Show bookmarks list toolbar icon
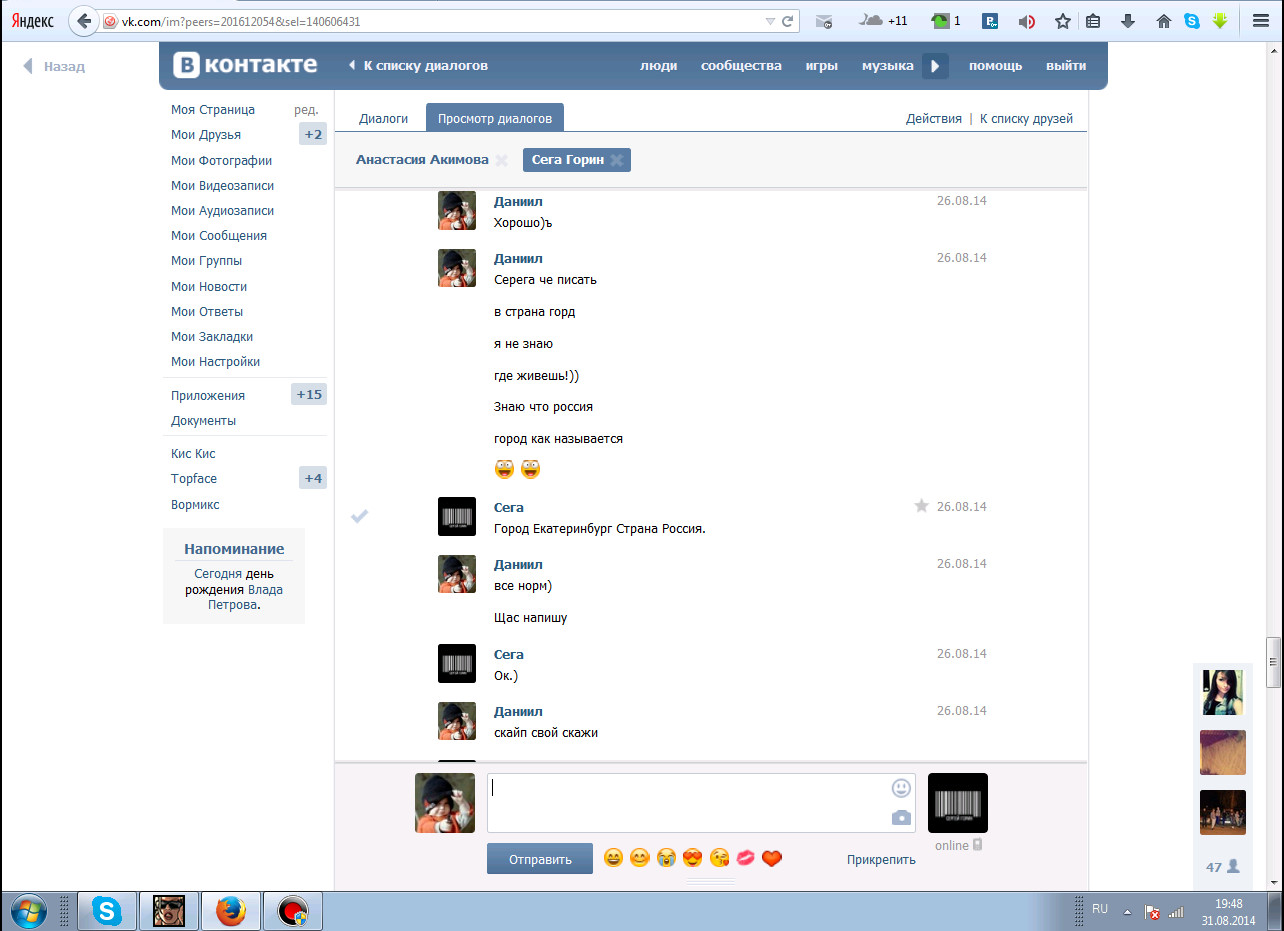 pos(1093,21)
